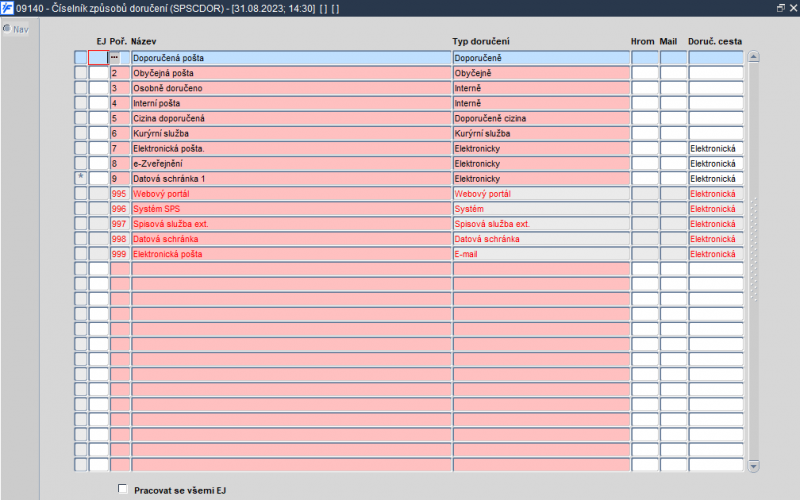Screen dimensions: 800x500
Task: Click the E-mail delivery type cell
Action: [x=541, y=254]
